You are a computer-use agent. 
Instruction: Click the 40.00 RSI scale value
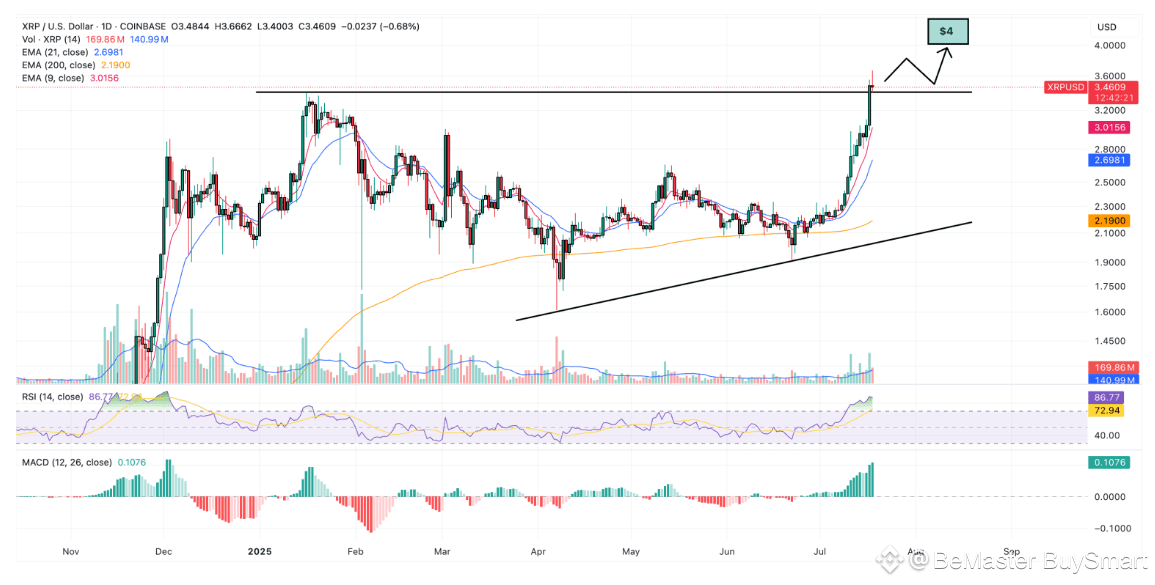pyautogui.click(x=1106, y=435)
